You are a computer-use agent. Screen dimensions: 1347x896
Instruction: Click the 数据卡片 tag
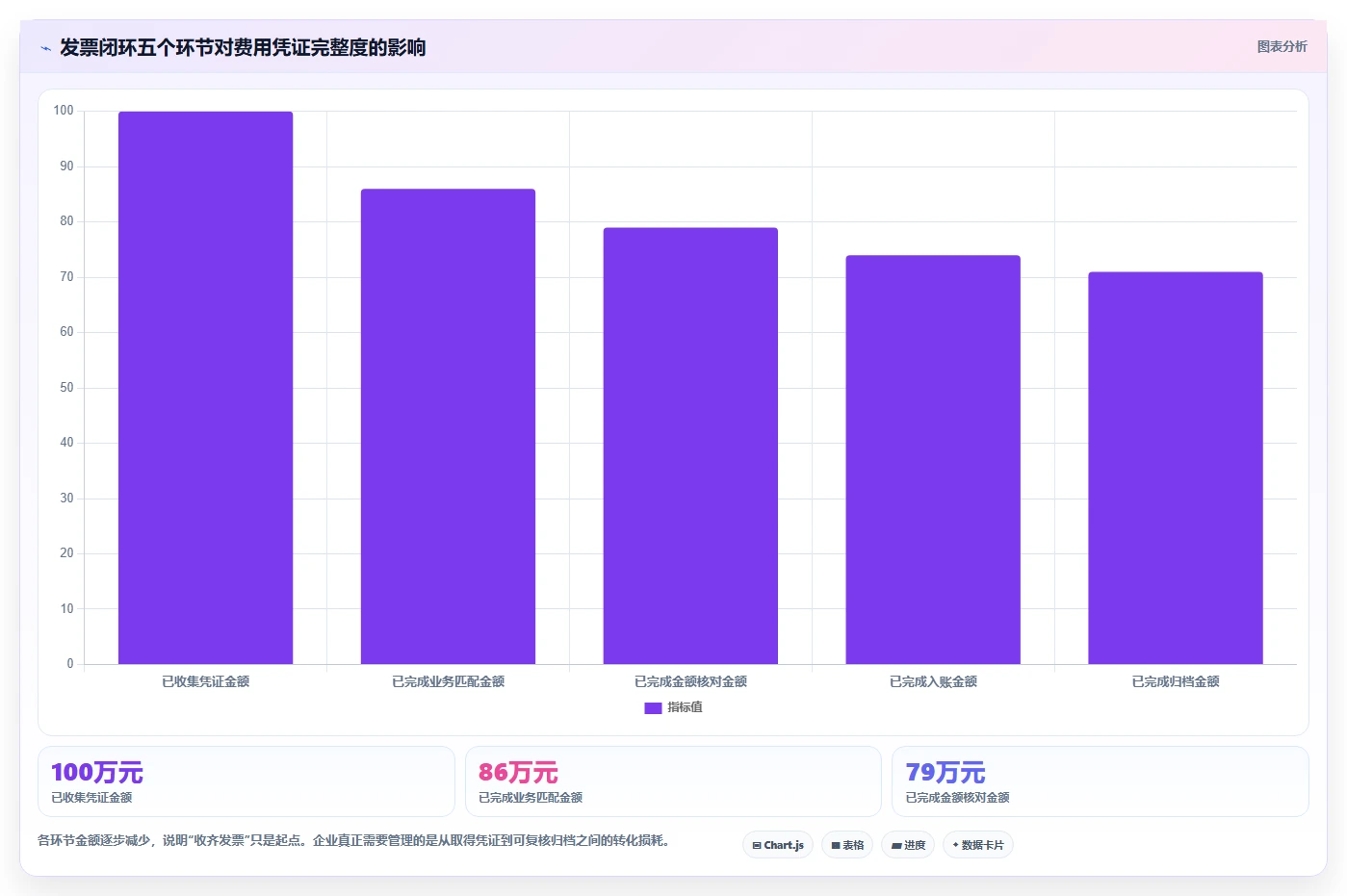[978, 845]
